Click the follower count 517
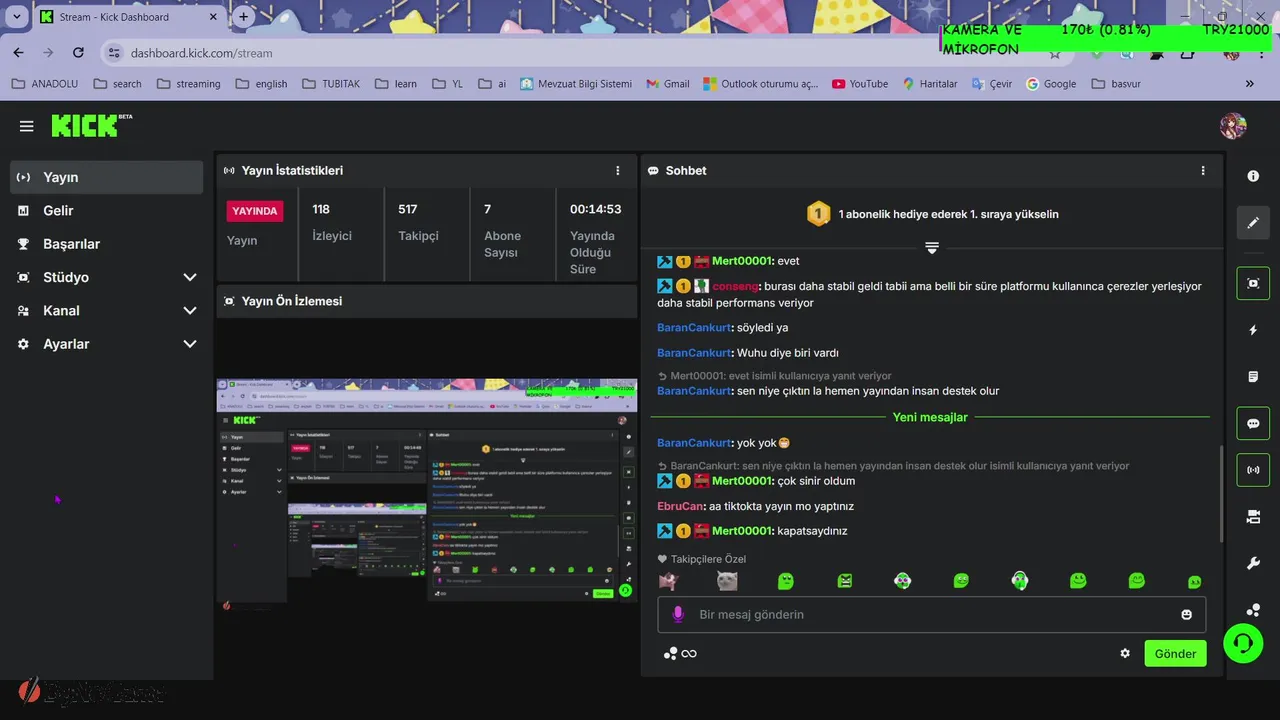Image resolution: width=1280 pixels, height=720 pixels. 407,209
